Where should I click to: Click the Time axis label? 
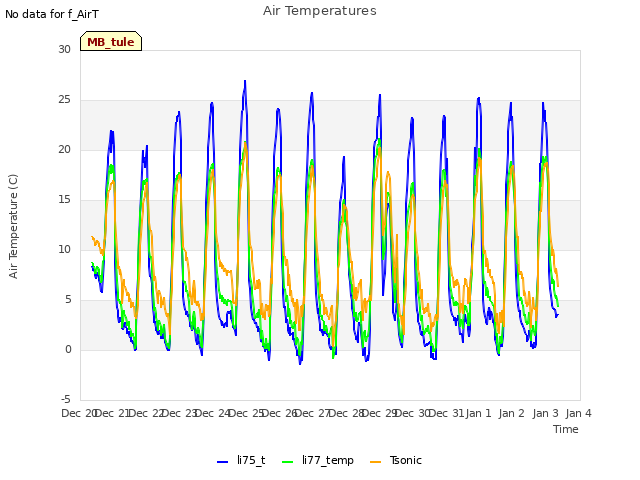click(x=566, y=429)
